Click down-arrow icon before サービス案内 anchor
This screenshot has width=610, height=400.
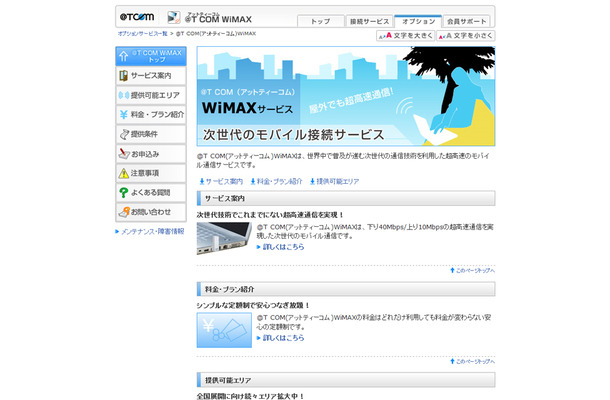pos(202,181)
